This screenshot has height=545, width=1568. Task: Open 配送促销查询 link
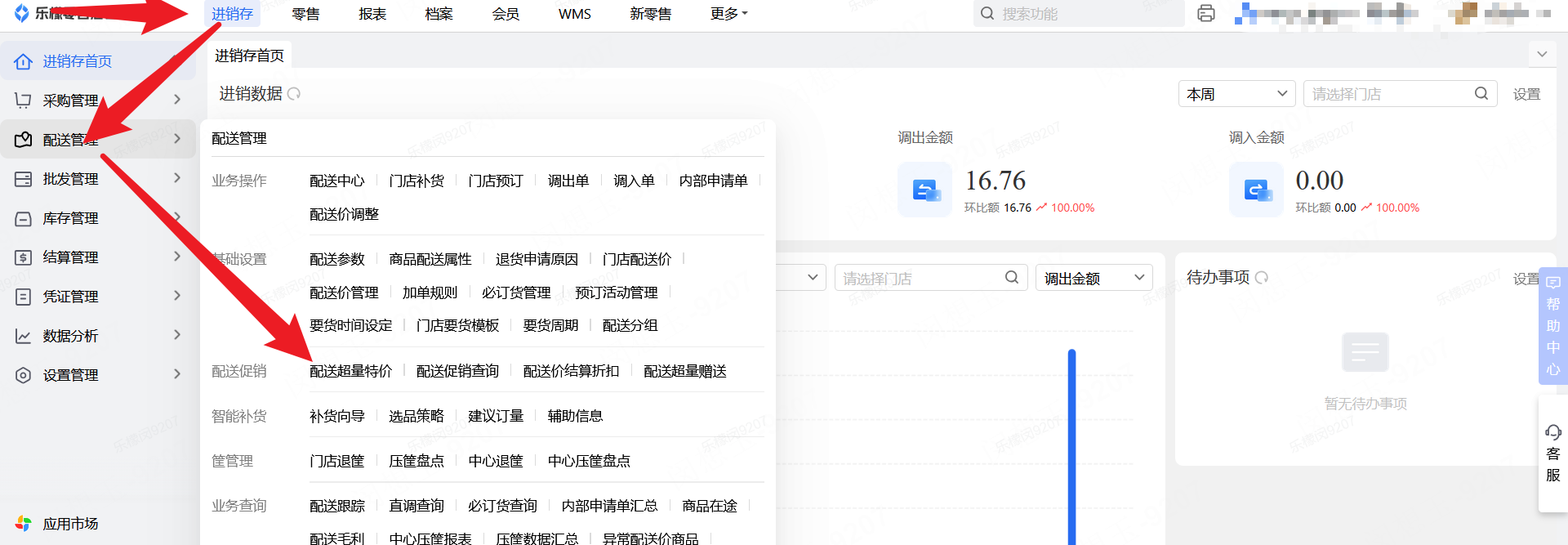(x=457, y=371)
